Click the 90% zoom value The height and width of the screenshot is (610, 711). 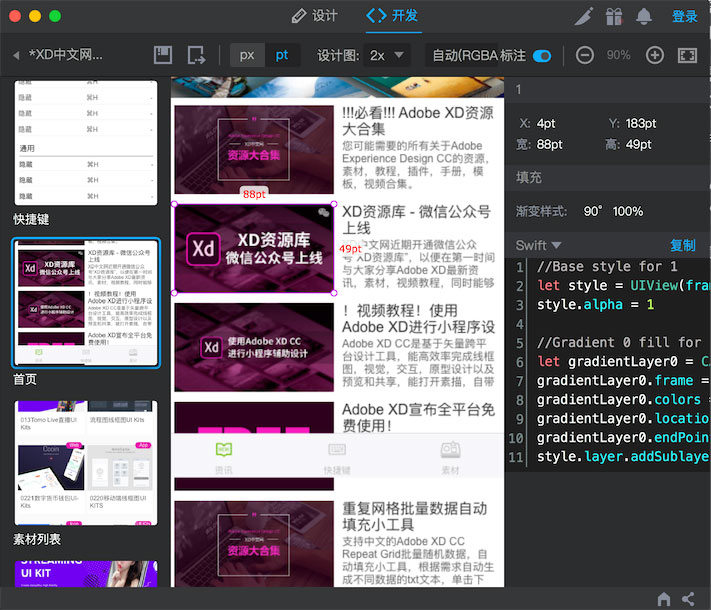618,55
